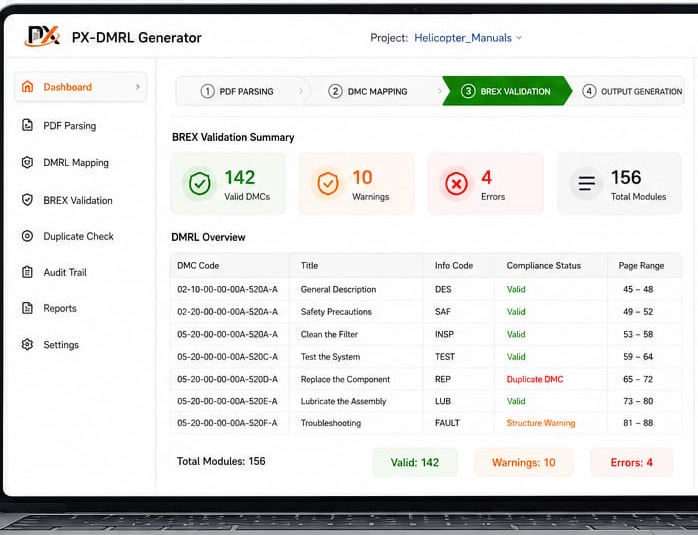698x535 pixels.
Task: Click the Reports file icon
Action: pos(28,308)
